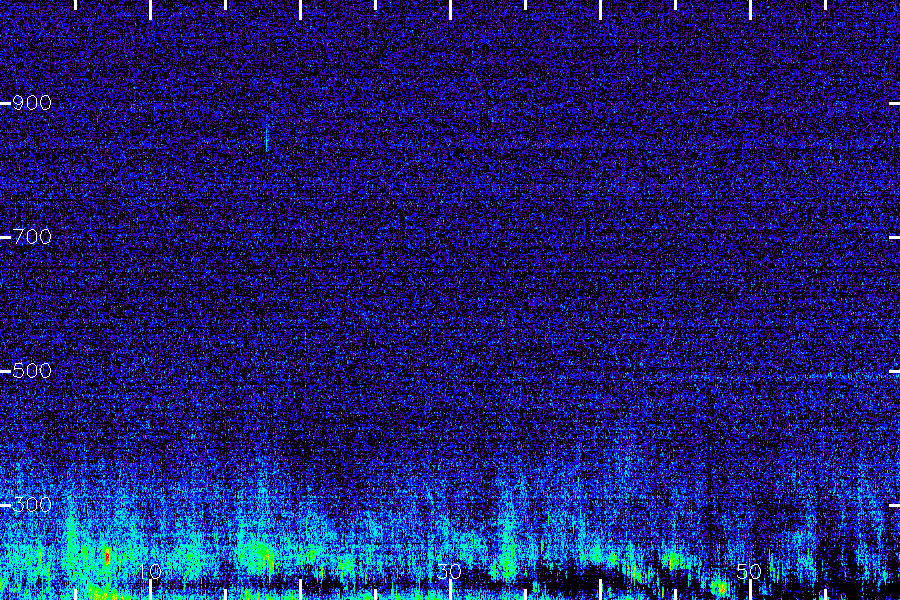Click the 900 frequency axis label

(x=32, y=103)
